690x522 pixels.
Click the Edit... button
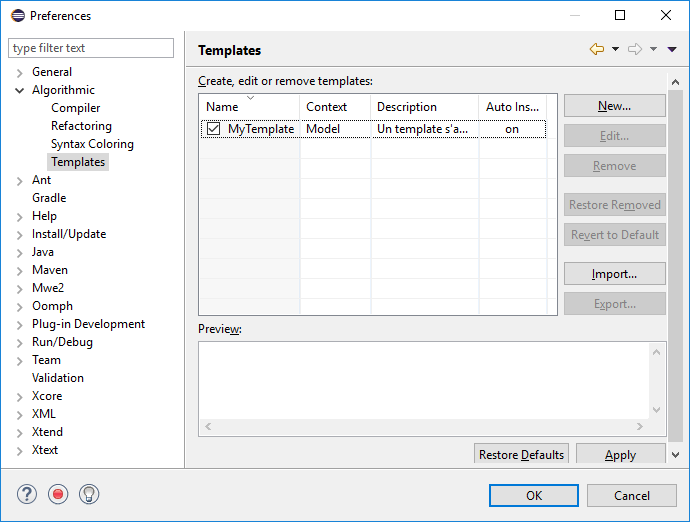[x=614, y=136]
